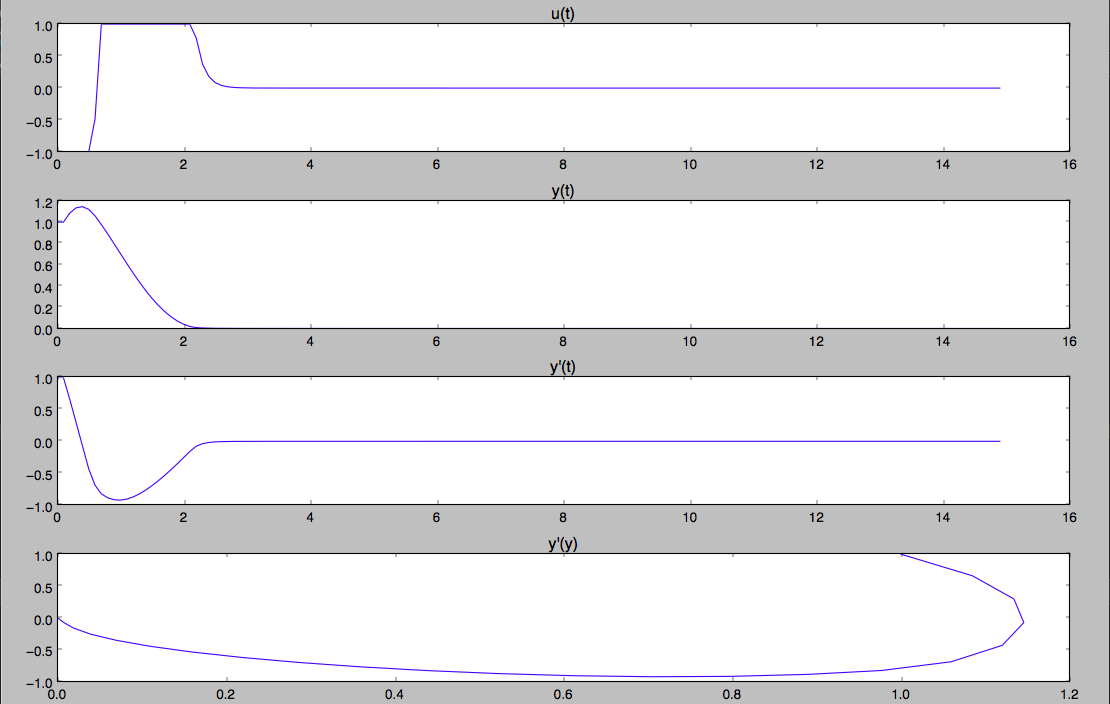Click the flat 1.0 plateau of the u(t) curve
This screenshot has width=1110, height=704.
[145, 25]
